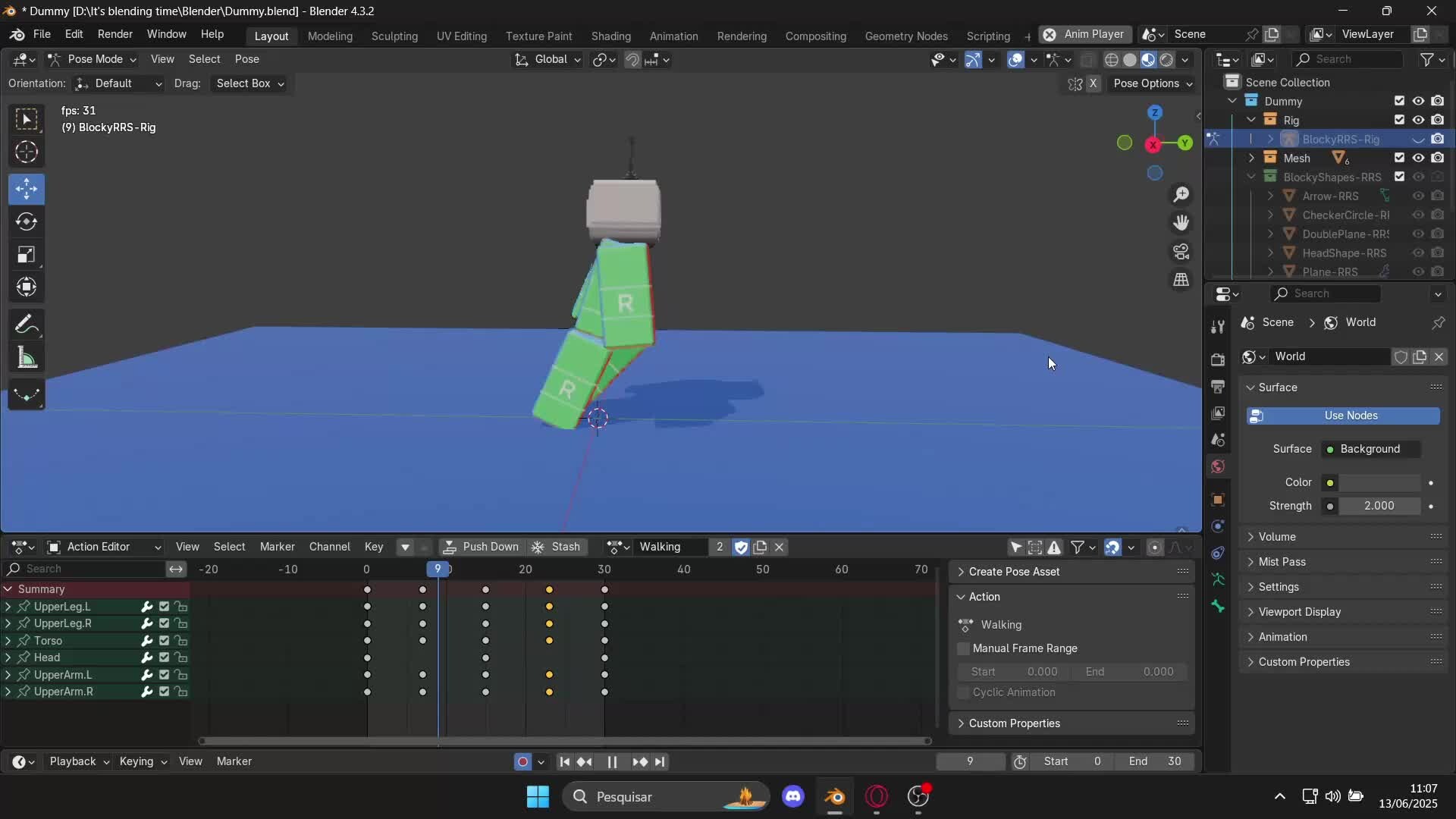Open Render properties tab icon

point(1218,359)
